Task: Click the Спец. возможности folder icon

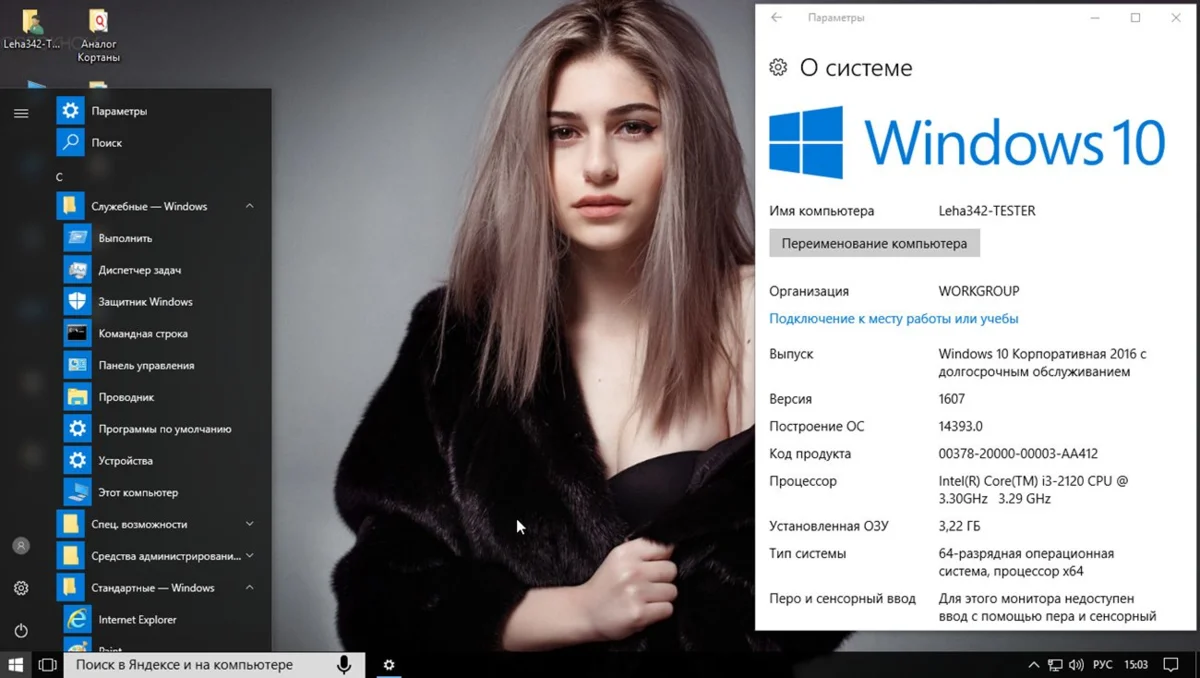Action: coord(71,524)
